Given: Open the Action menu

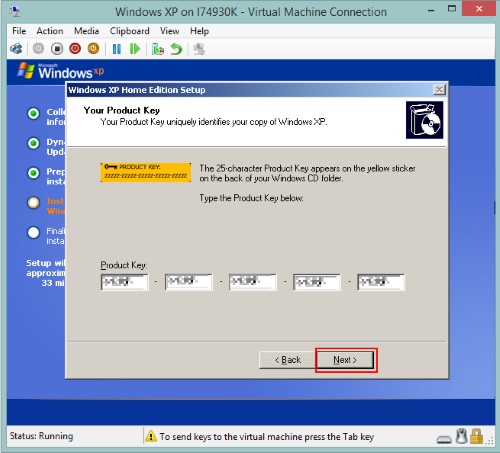Looking at the screenshot, I should (50, 31).
